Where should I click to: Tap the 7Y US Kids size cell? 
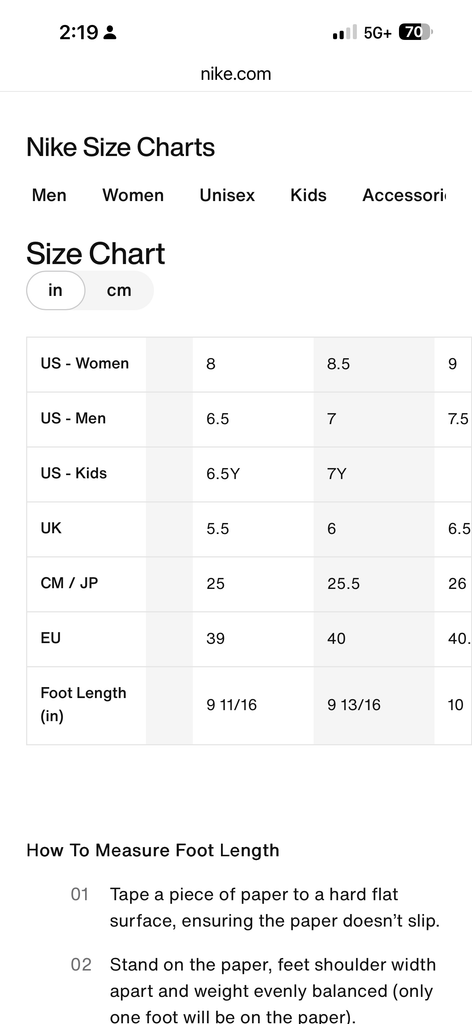click(374, 474)
